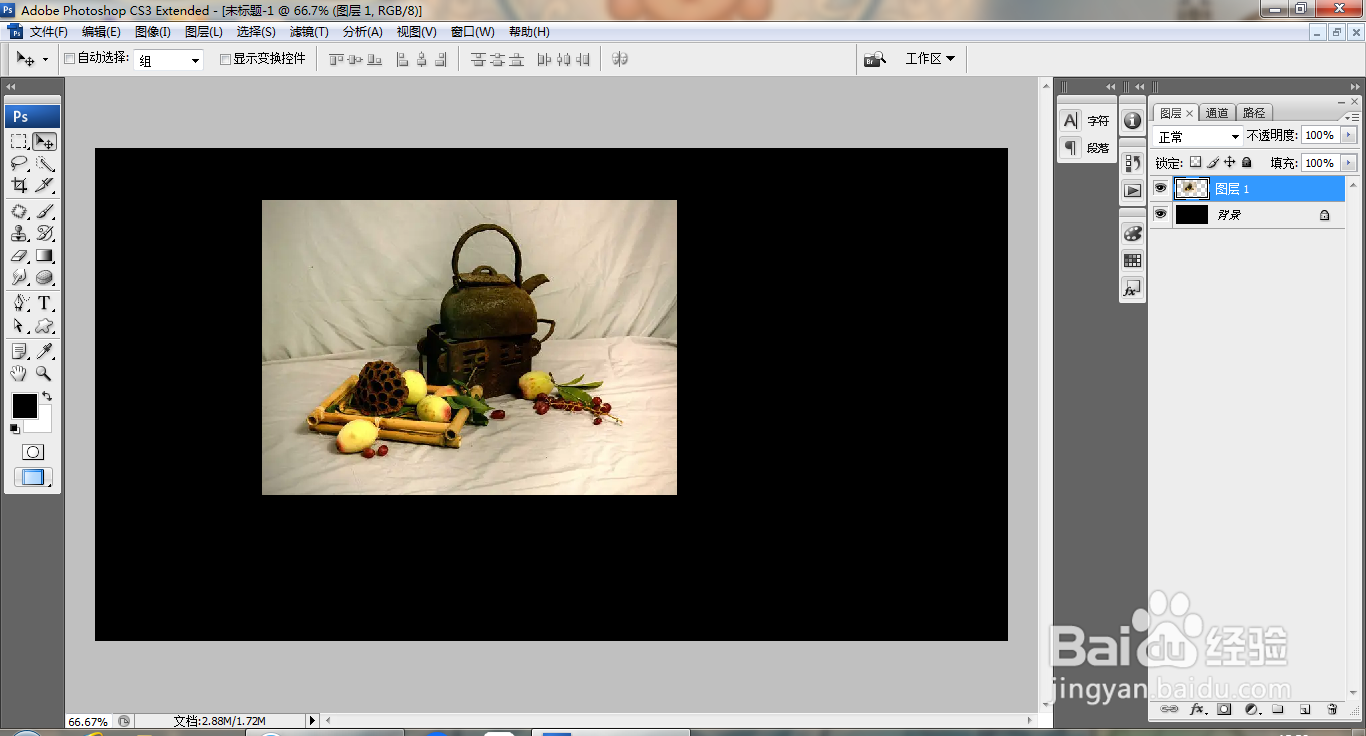
Task: Select the Notes tool
Action: [19, 352]
